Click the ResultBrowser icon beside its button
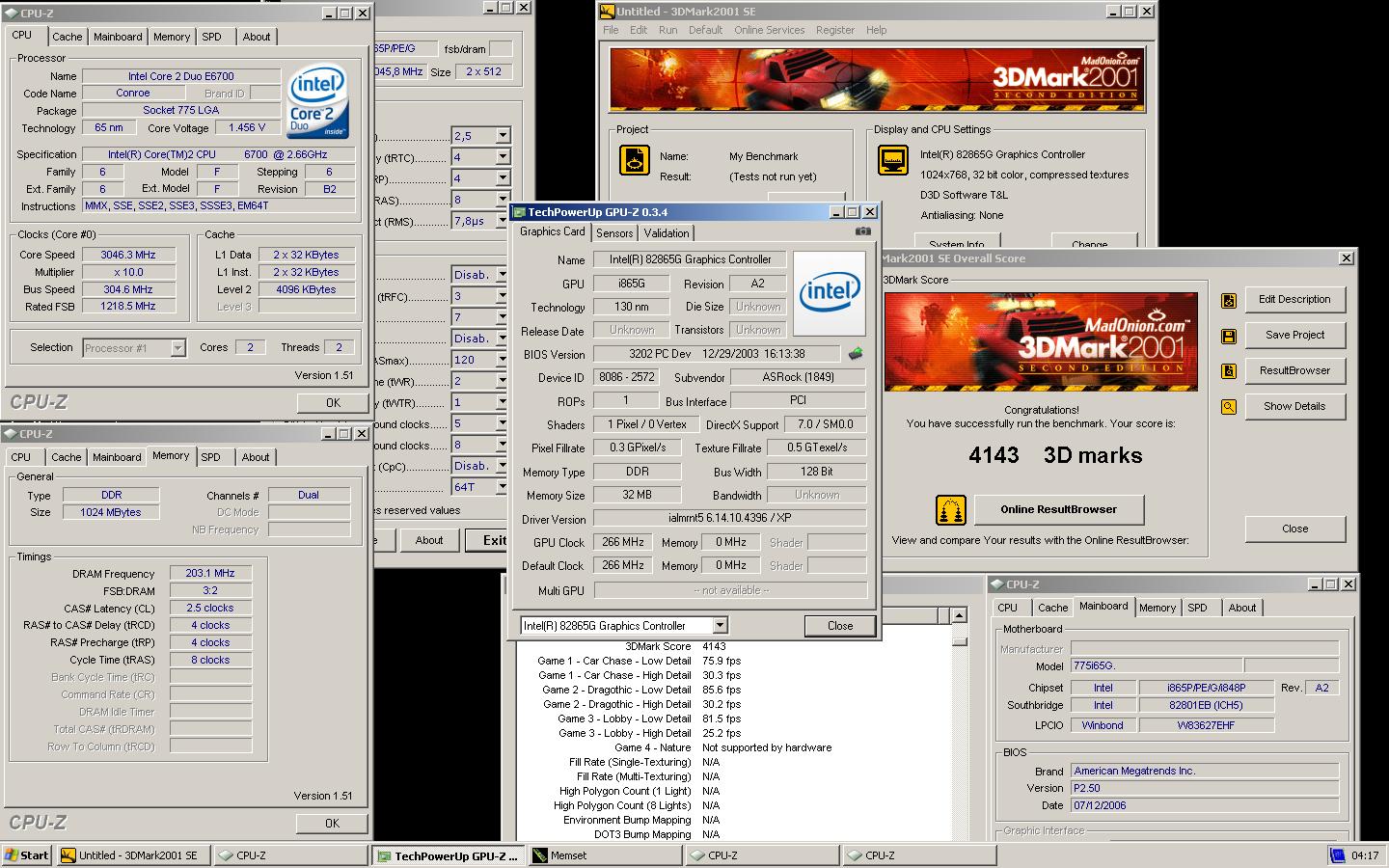Screen dimensions: 1389x868 point(1229,371)
